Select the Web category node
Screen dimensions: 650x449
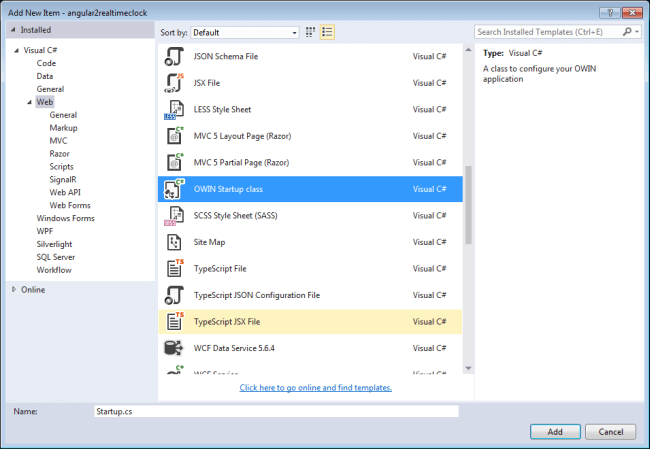(45, 102)
